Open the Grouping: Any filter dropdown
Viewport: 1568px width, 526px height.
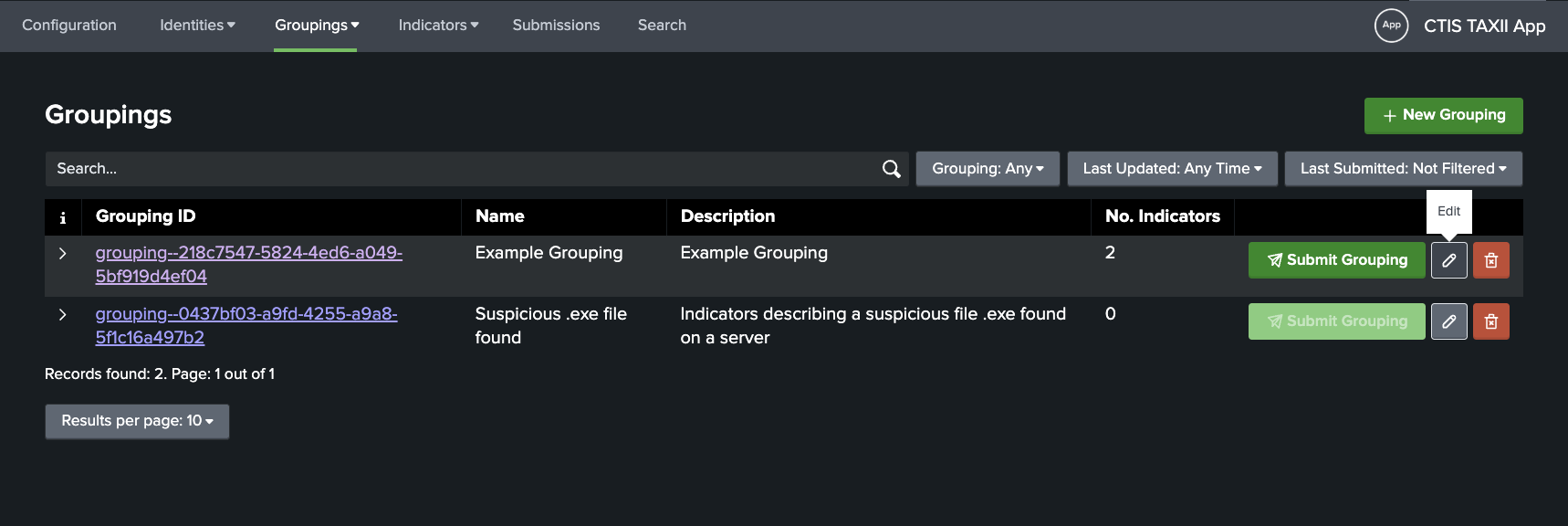(988, 169)
